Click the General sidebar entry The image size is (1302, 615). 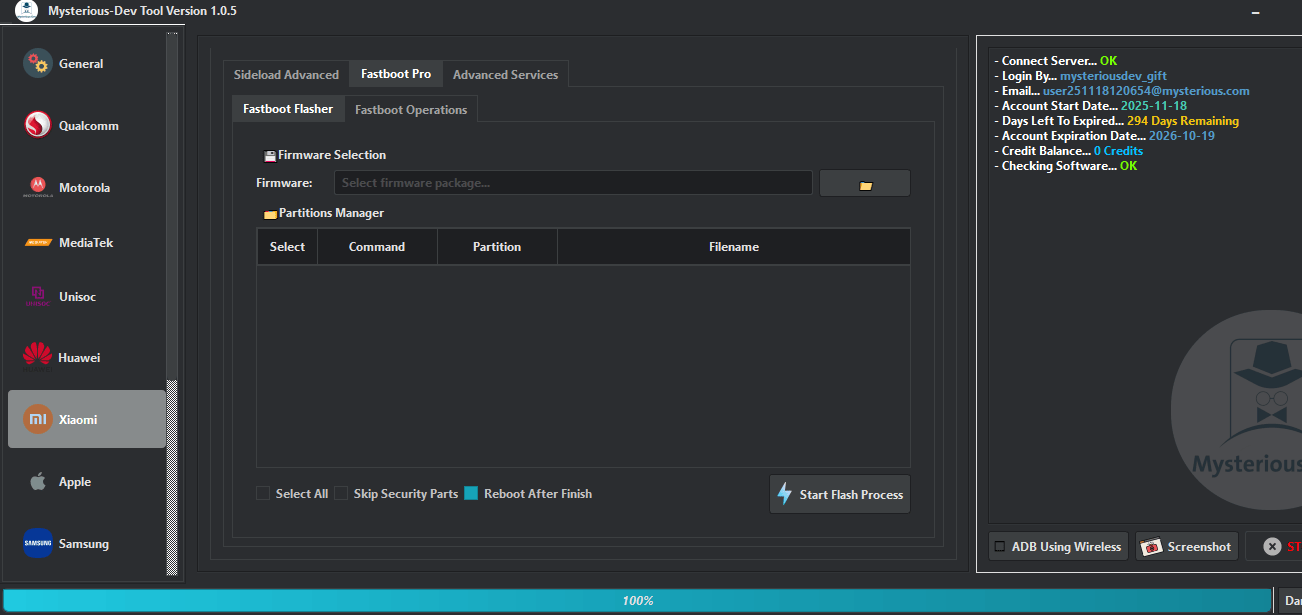click(x=80, y=63)
